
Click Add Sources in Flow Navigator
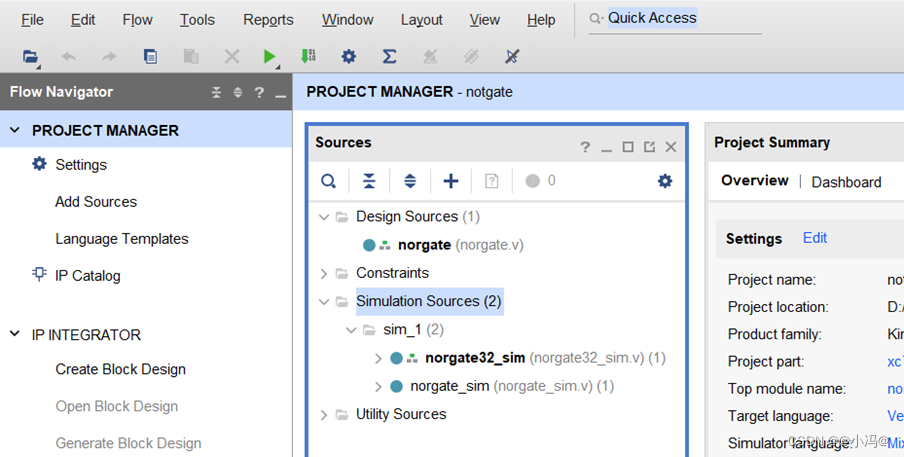96,202
